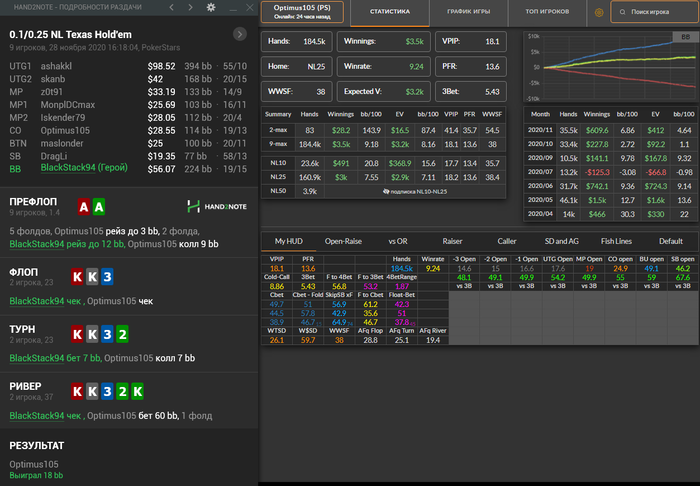Open the Fish Lines tab

pos(616,241)
